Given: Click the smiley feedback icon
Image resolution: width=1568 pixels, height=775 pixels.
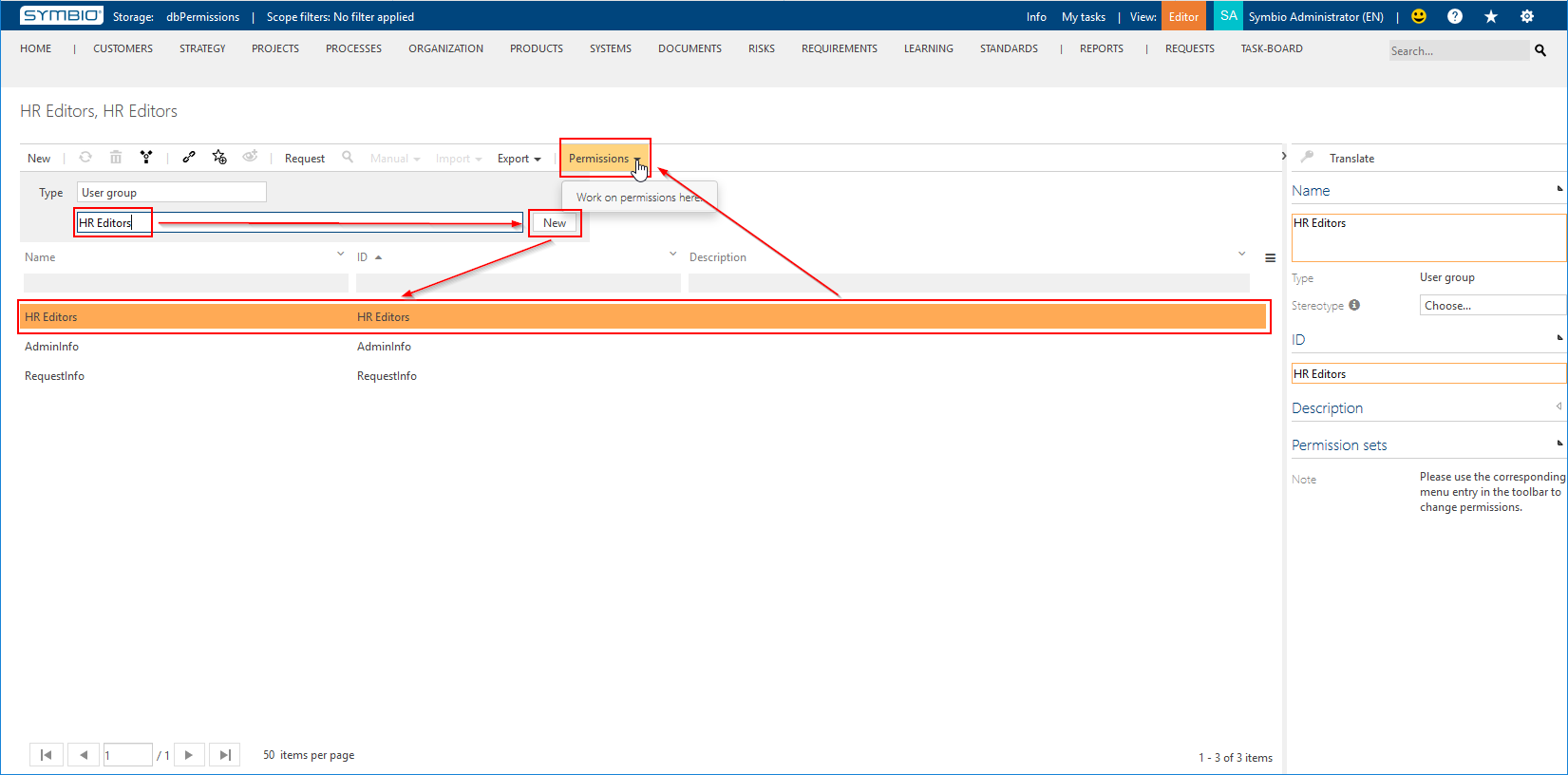Looking at the screenshot, I should click(x=1419, y=16).
